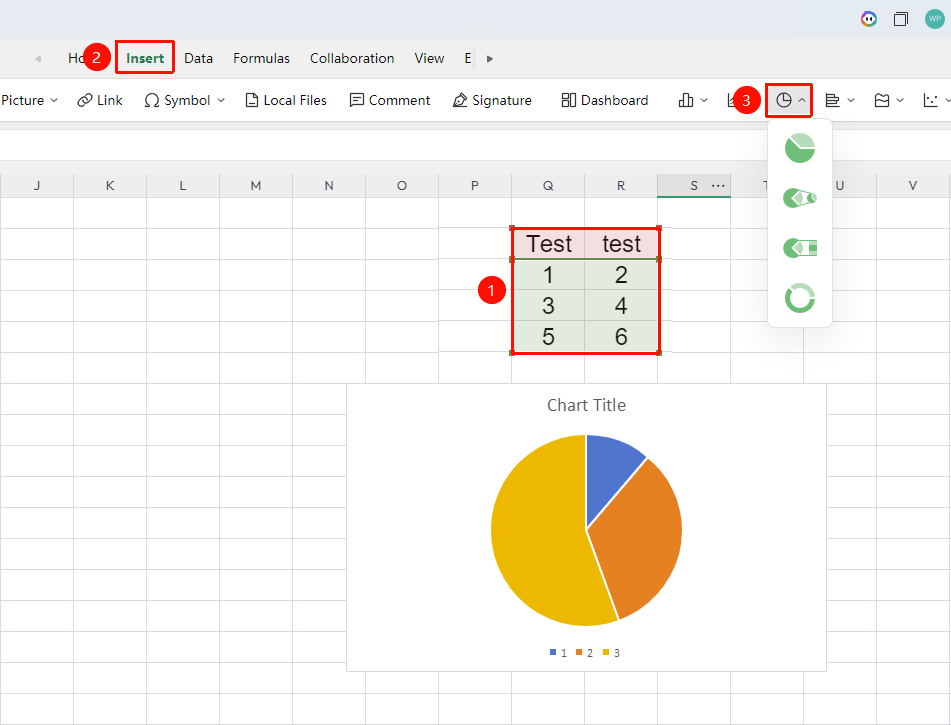The image size is (951, 725).
Task: Go to the Formulas tab
Action: [261, 58]
